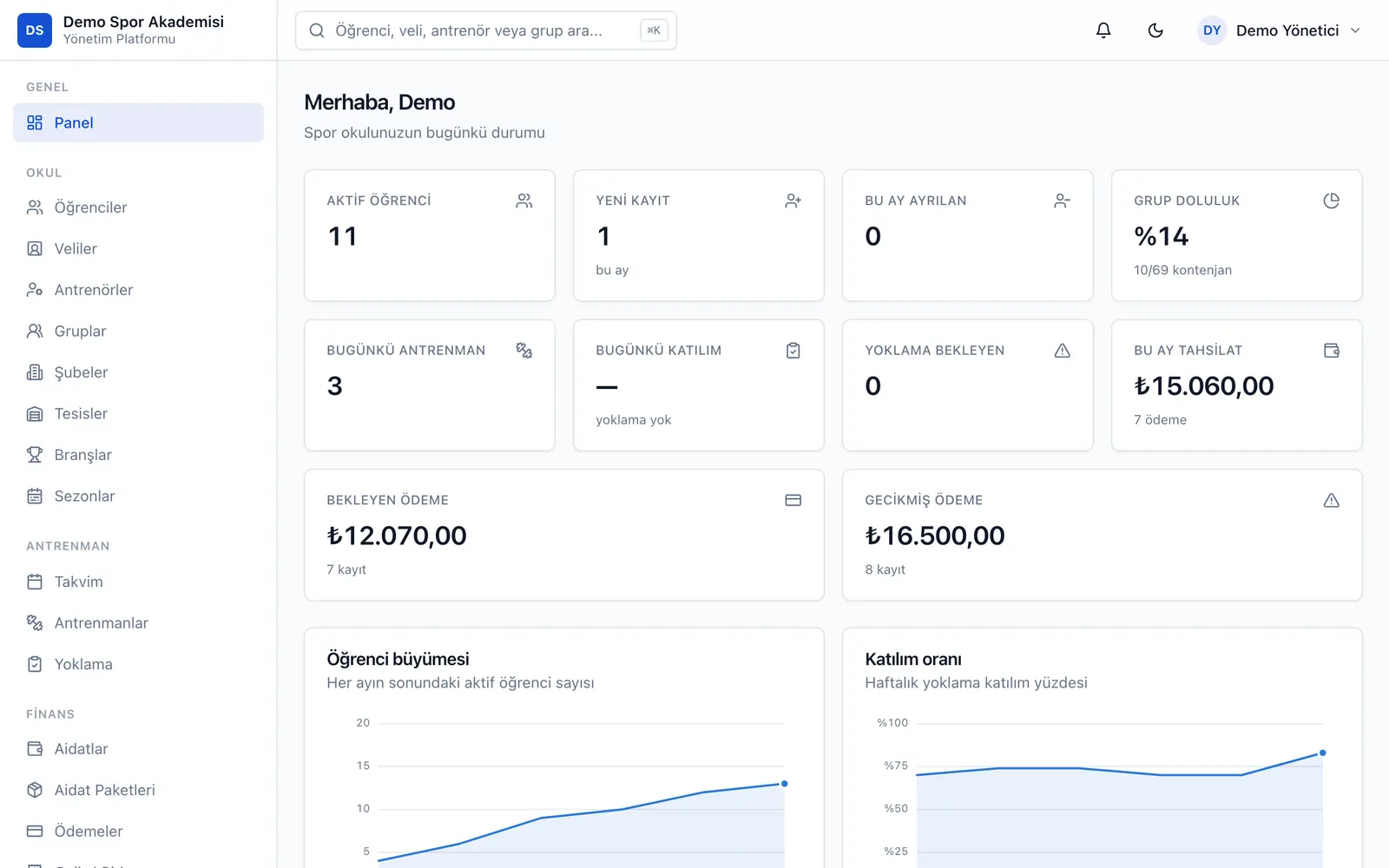1389x868 pixels.
Task: Click the Grup Doluluk pie chart icon
Action: [1332, 201]
